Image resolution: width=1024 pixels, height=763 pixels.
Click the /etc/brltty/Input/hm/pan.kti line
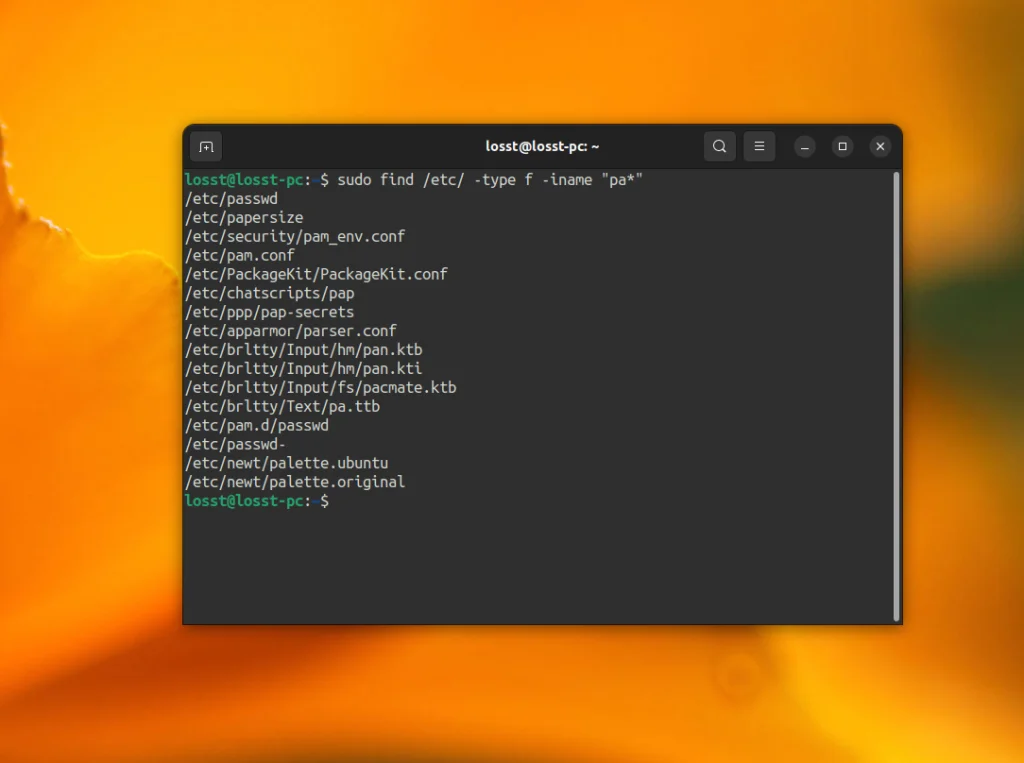(304, 369)
